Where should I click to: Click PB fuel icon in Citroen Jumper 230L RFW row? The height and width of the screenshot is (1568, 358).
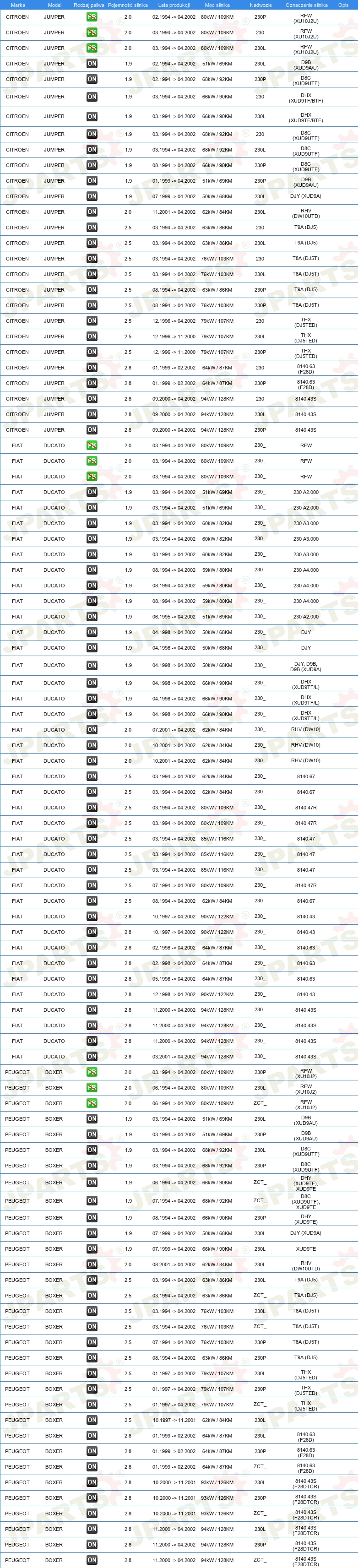point(92,48)
